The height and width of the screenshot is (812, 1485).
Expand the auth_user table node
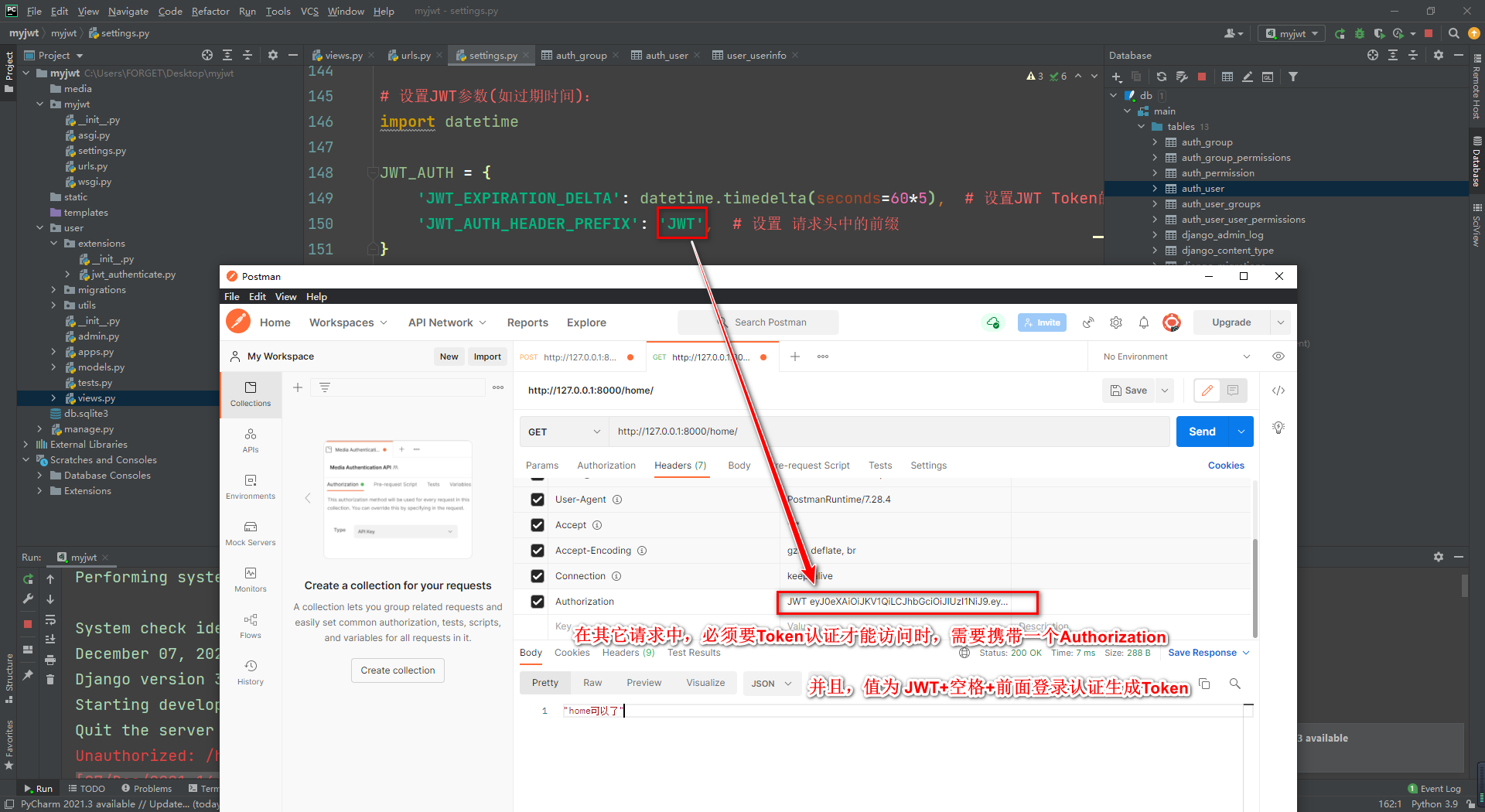coord(1155,189)
